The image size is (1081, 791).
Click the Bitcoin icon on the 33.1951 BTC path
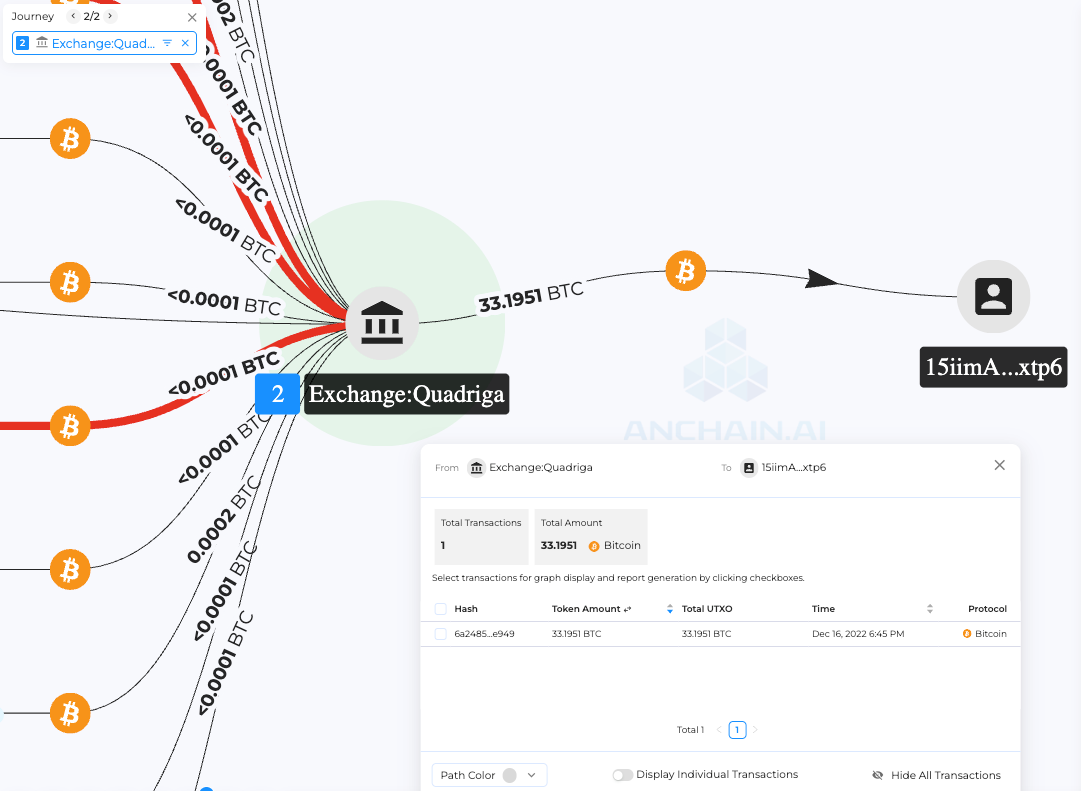[685, 271]
